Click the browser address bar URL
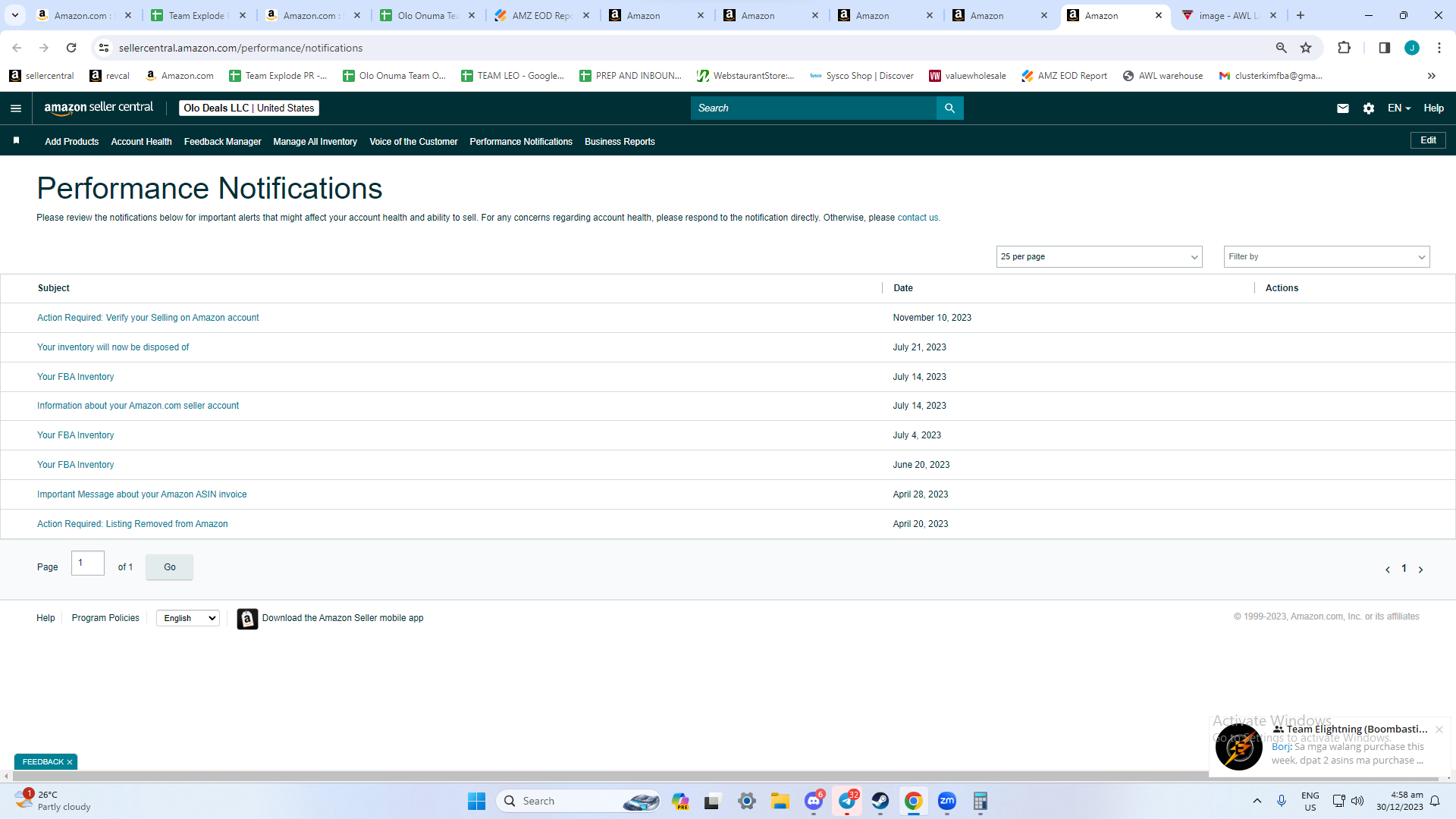1456x819 pixels. click(240, 48)
